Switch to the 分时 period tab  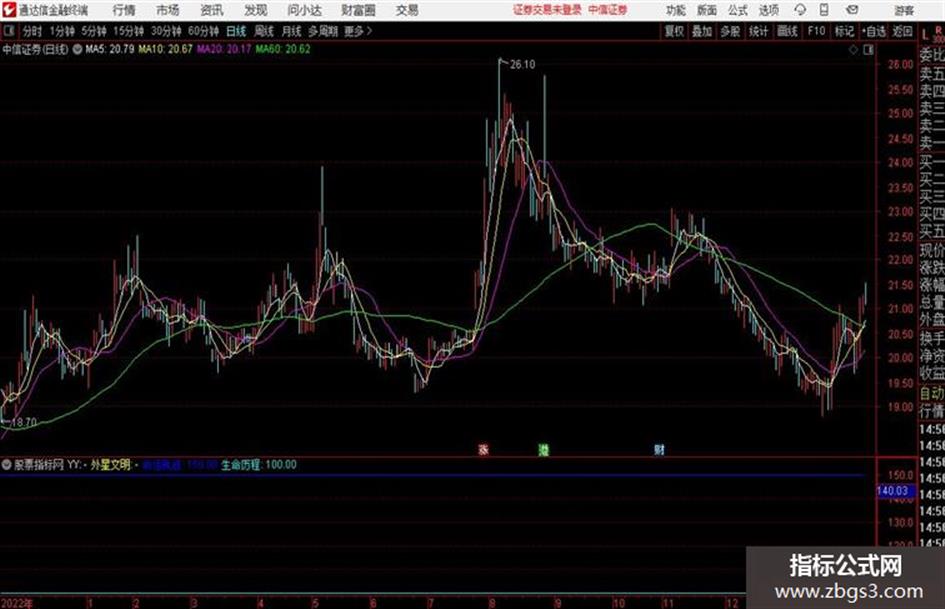(x=33, y=31)
